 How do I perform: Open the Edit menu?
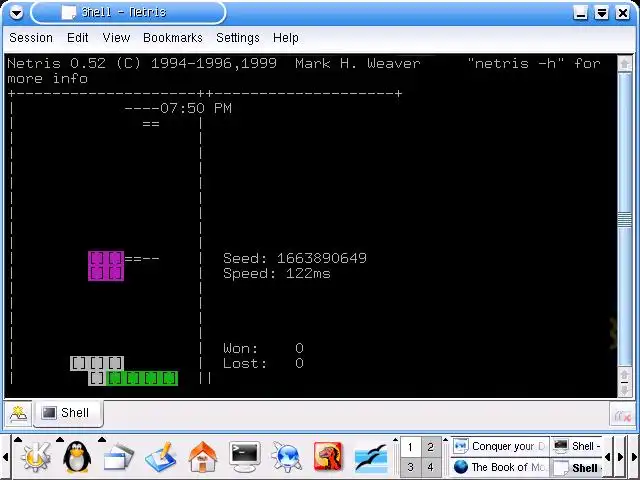pyautogui.click(x=78, y=38)
